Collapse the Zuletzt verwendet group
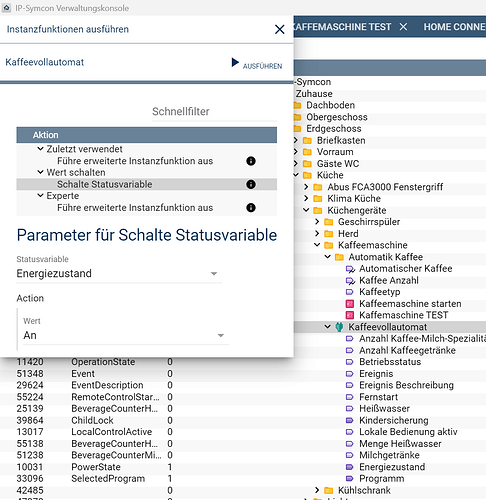486x500 pixels. tap(40, 149)
